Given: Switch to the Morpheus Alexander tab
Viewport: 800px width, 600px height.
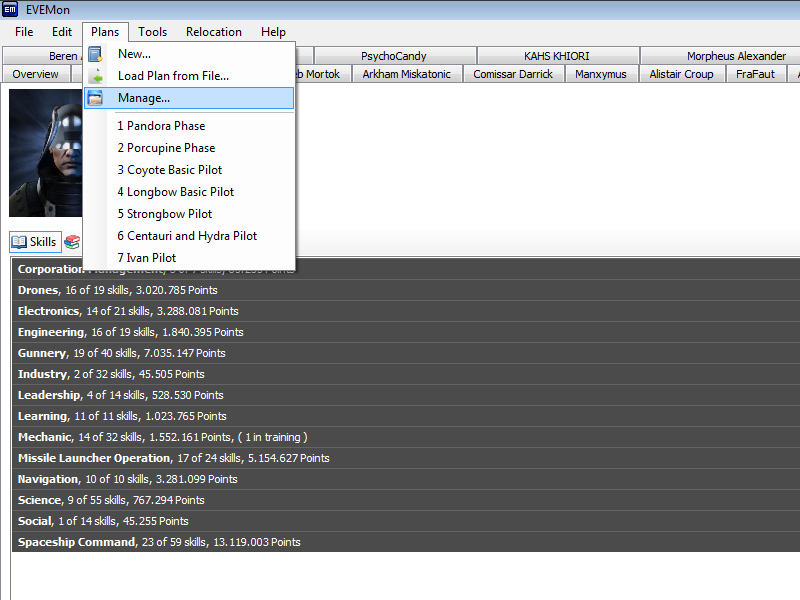Looking at the screenshot, I should pyautogui.click(x=720, y=56).
